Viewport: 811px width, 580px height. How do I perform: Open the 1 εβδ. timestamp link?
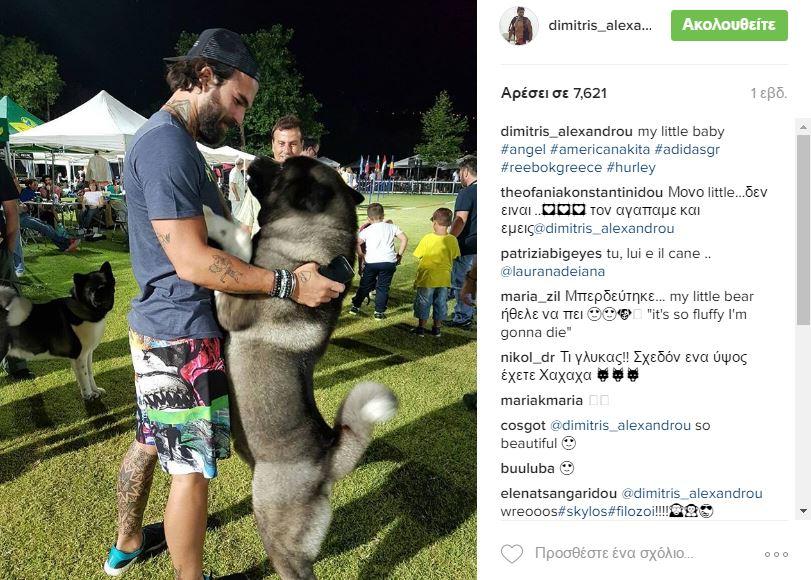tap(769, 93)
